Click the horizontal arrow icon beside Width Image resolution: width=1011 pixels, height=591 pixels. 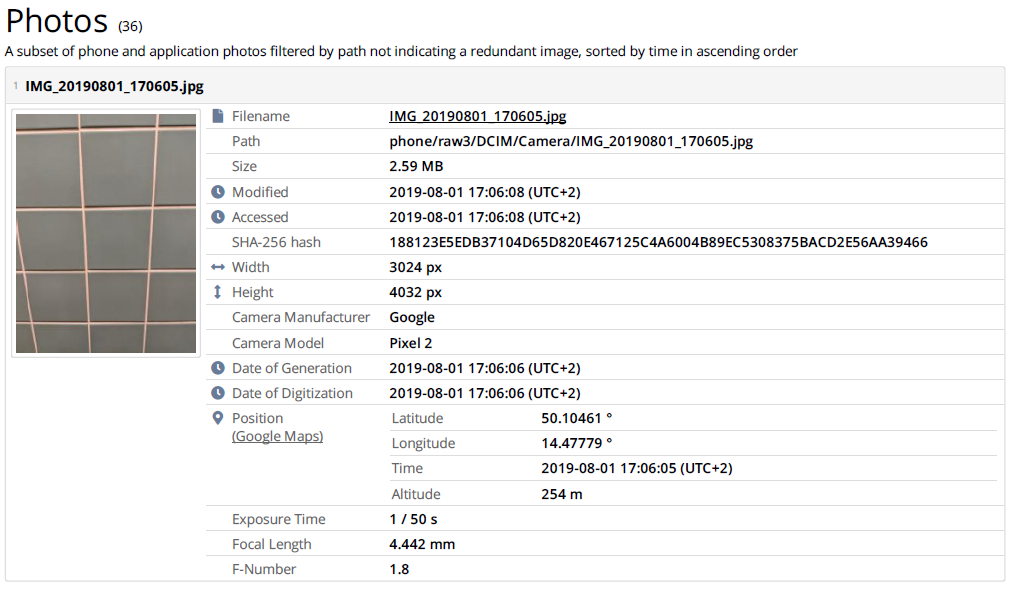(x=218, y=266)
